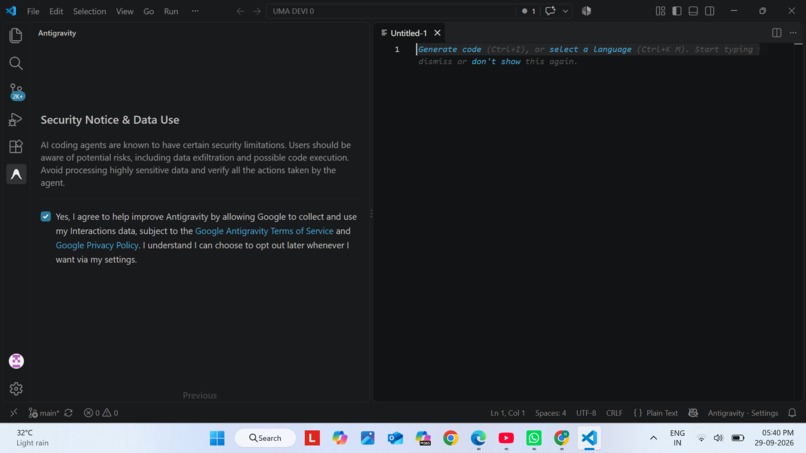Viewport: 806px width, 453px height.
Task: Click Generate code link in editor
Action: [450, 49]
